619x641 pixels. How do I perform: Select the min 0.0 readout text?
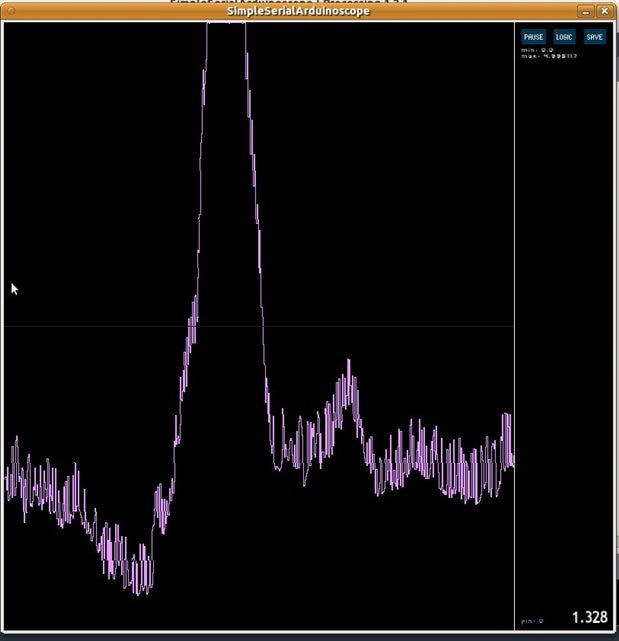pos(538,50)
